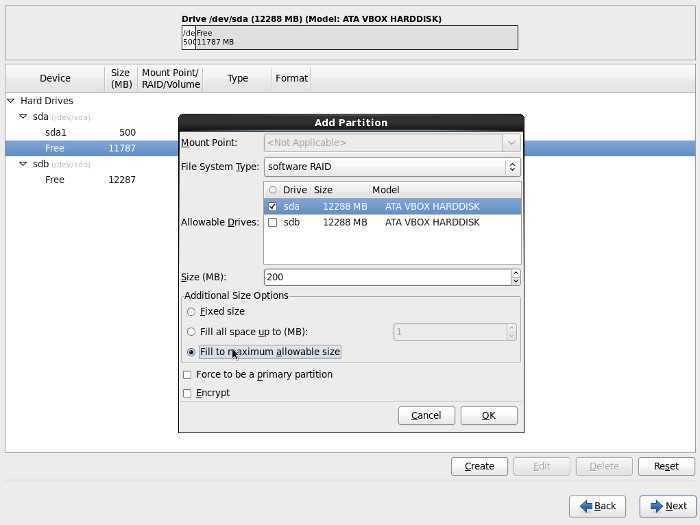Click the Back arrow icon
This screenshot has height=525, width=700.
pos(585,506)
